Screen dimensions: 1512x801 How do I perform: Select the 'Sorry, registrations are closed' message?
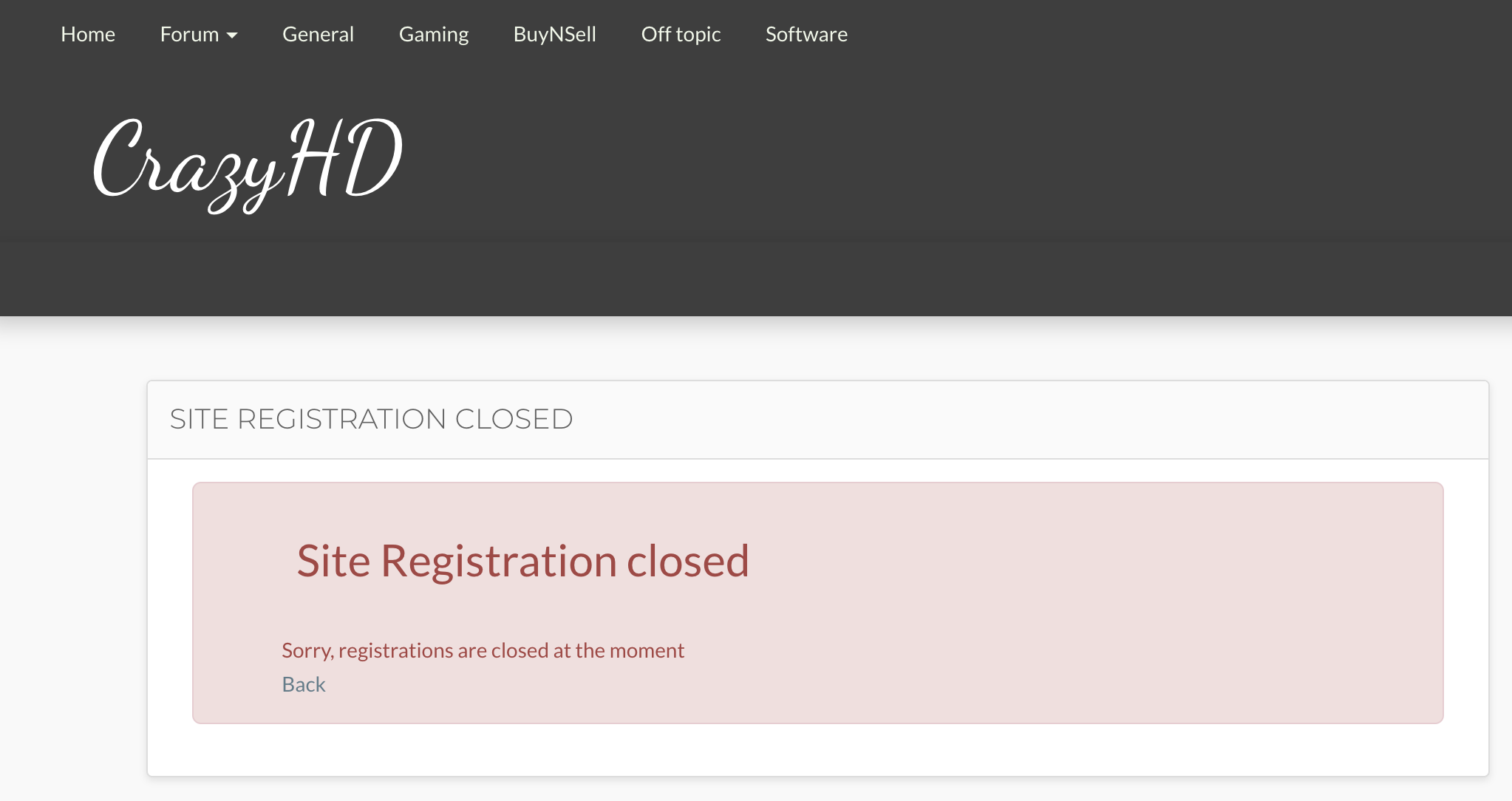pyautogui.click(x=483, y=650)
